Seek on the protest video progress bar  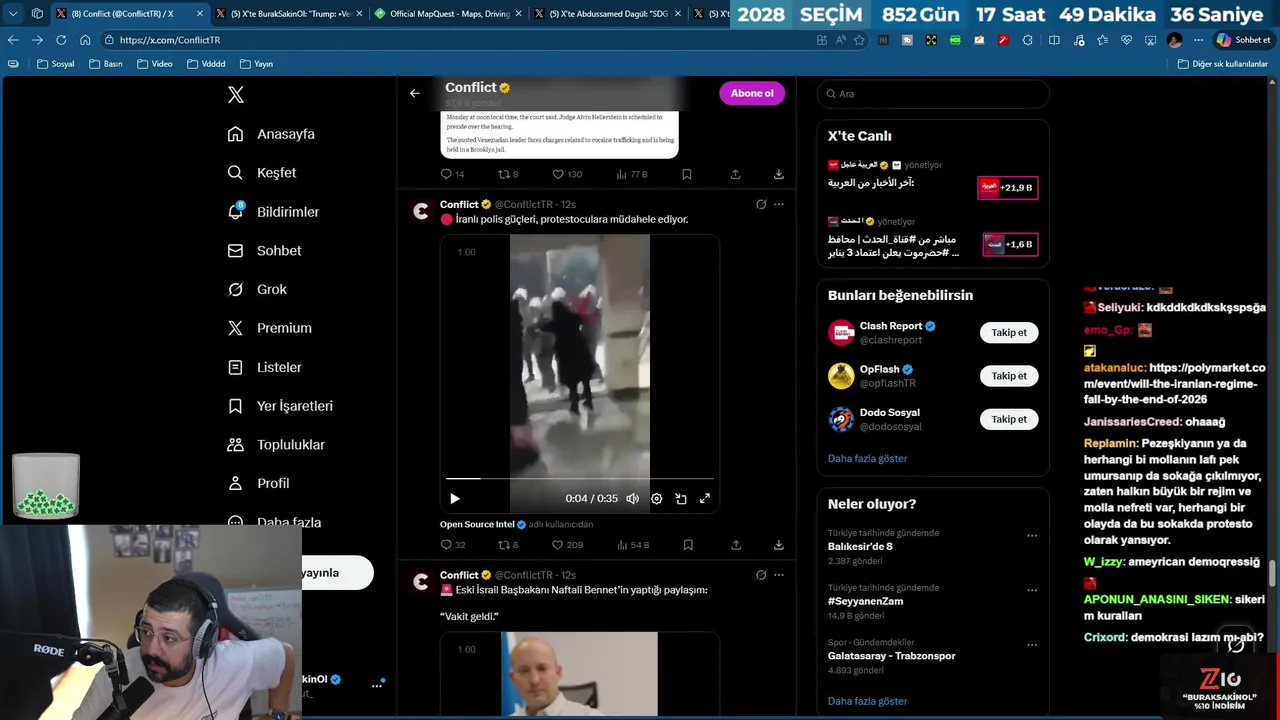tap(580, 479)
